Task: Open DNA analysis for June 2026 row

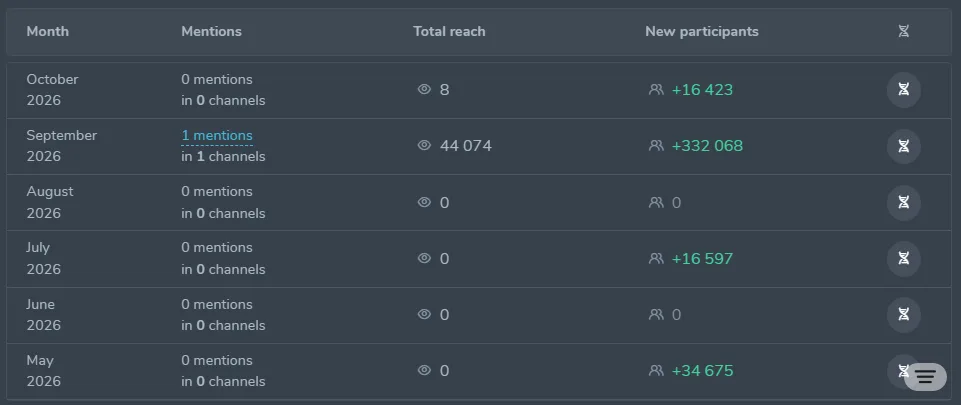Action: point(903,315)
